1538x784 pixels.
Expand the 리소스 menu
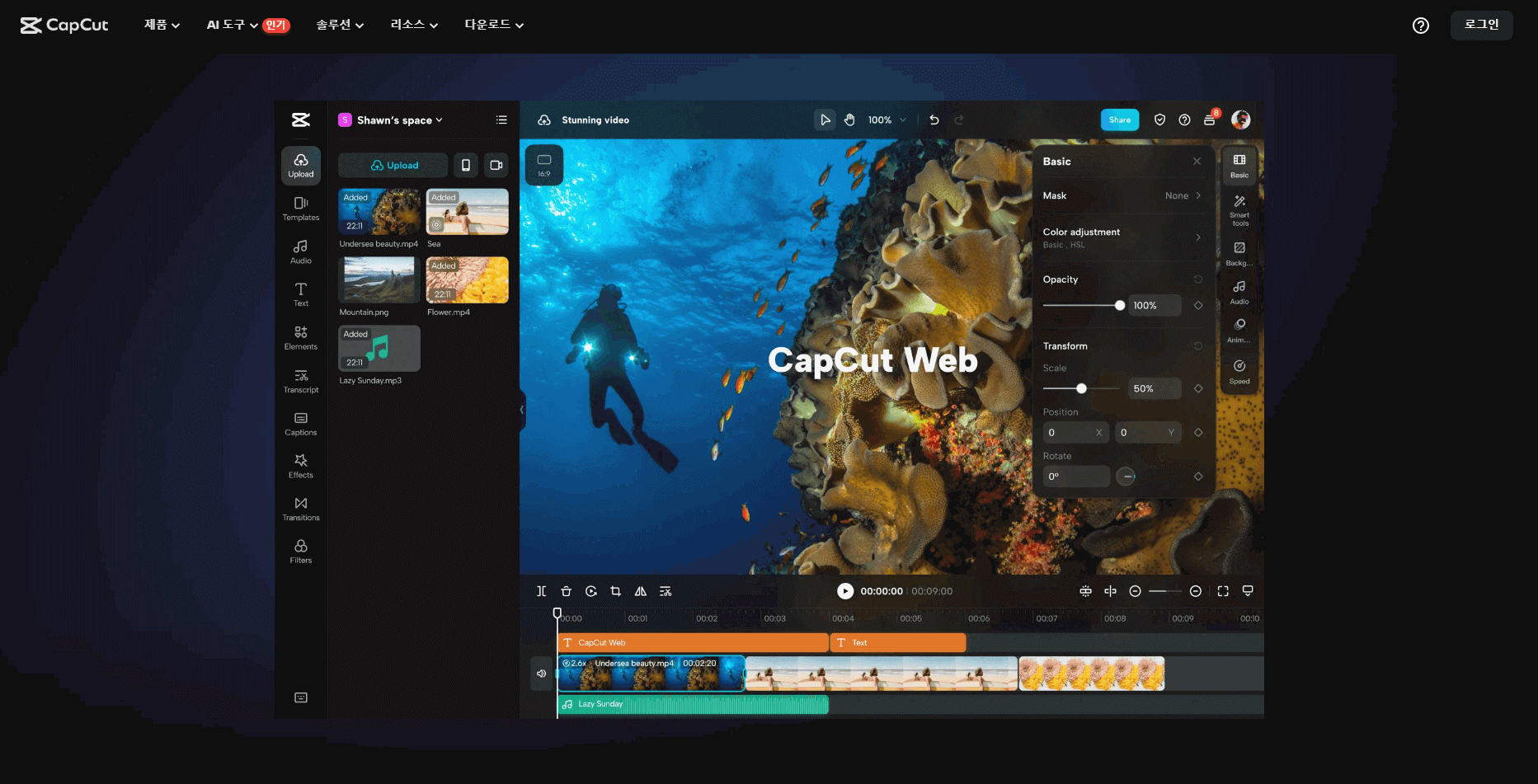pyautogui.click(x=414, y=25)
